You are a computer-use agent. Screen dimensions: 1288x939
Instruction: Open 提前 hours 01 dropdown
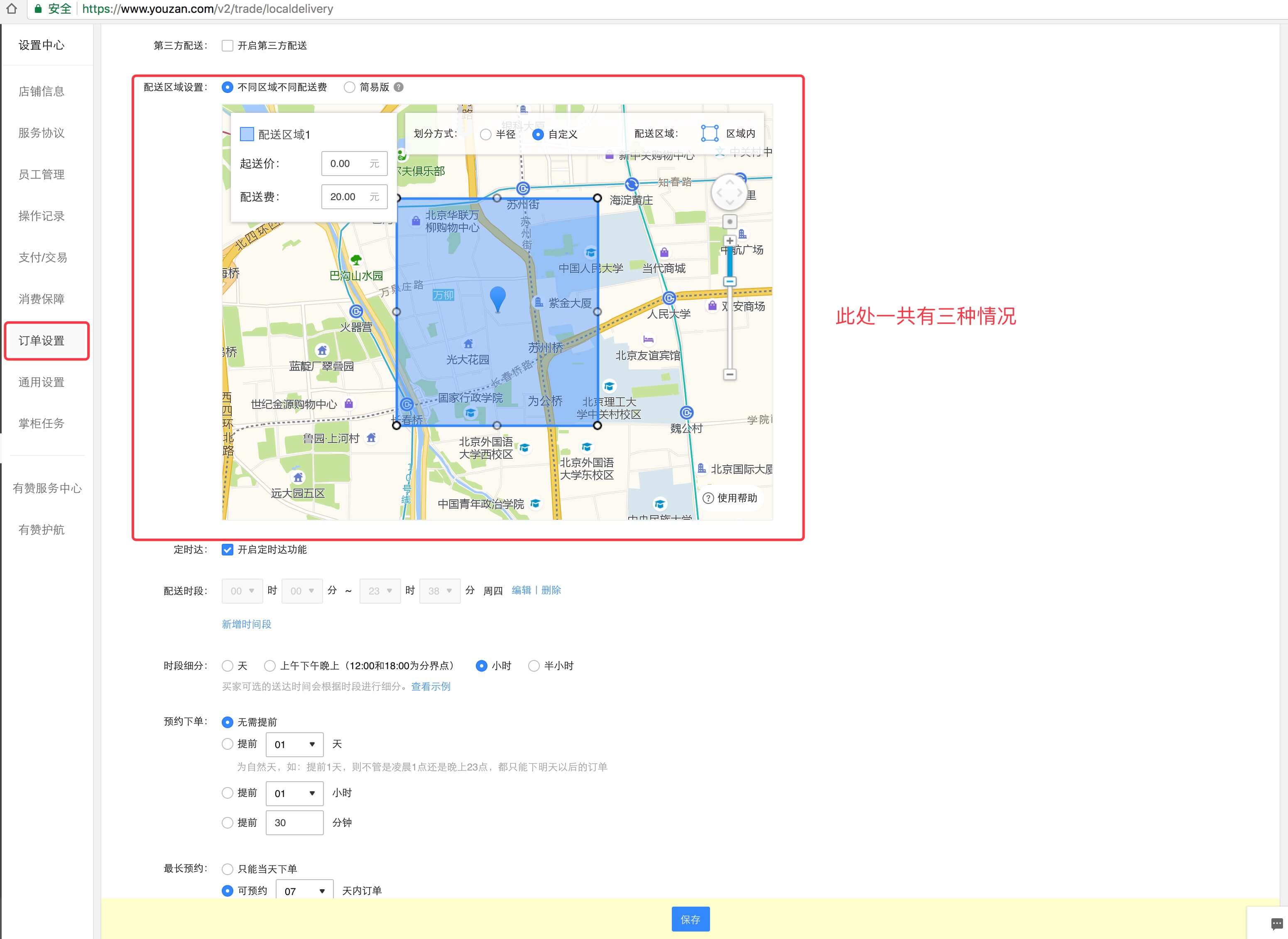coord(294,793)
